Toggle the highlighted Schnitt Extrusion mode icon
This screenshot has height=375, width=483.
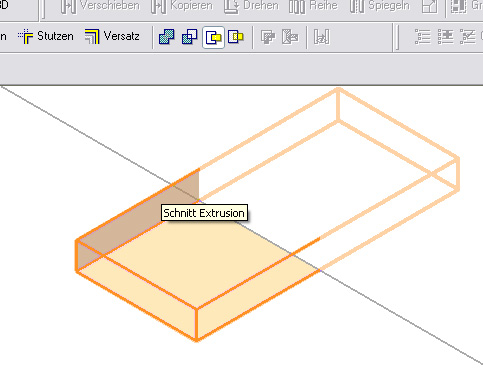[213, 37]
